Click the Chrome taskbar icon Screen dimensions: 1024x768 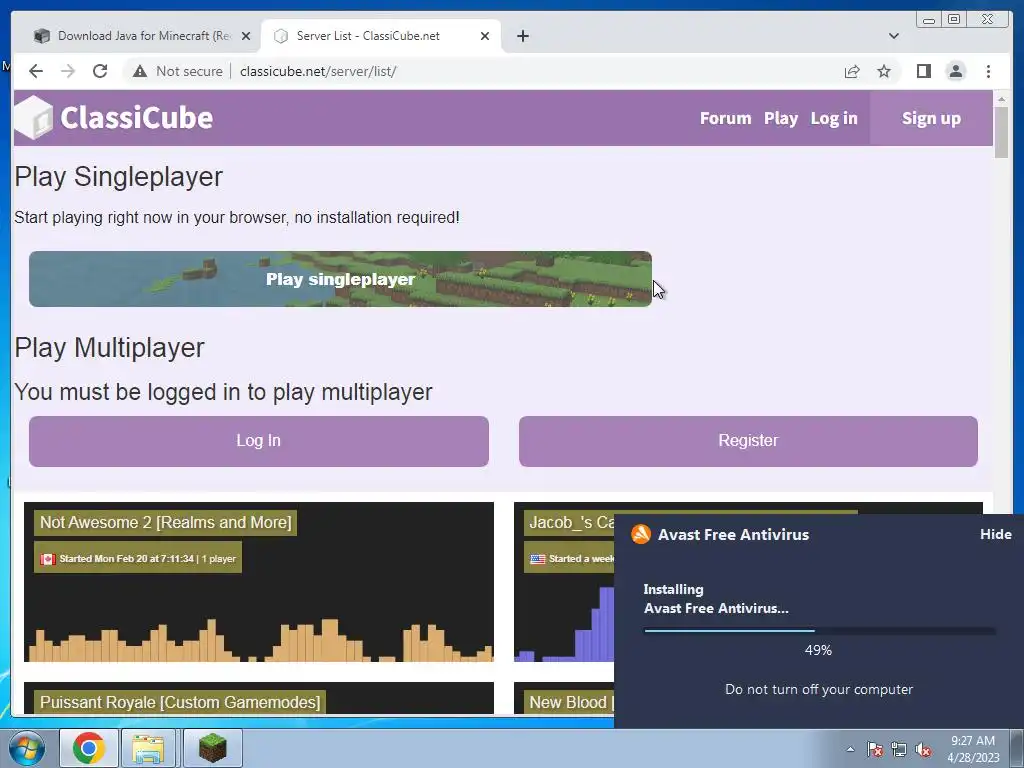pos(89,748)
